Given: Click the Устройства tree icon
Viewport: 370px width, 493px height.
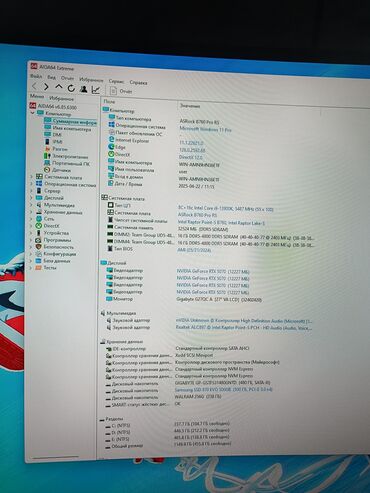Looking at the screenshot, I should click(39, 233).
